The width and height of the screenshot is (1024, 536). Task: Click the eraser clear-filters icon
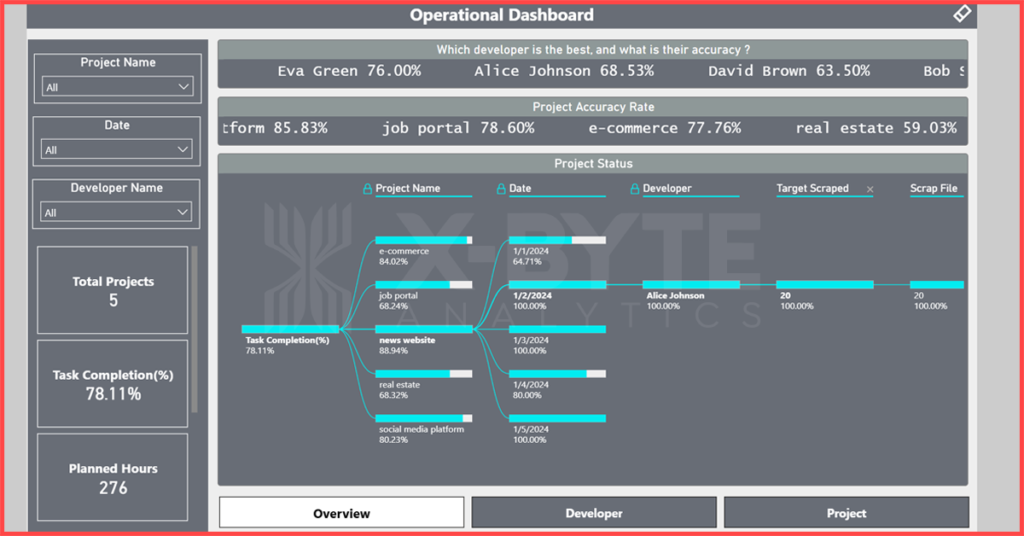click(960, 14)
